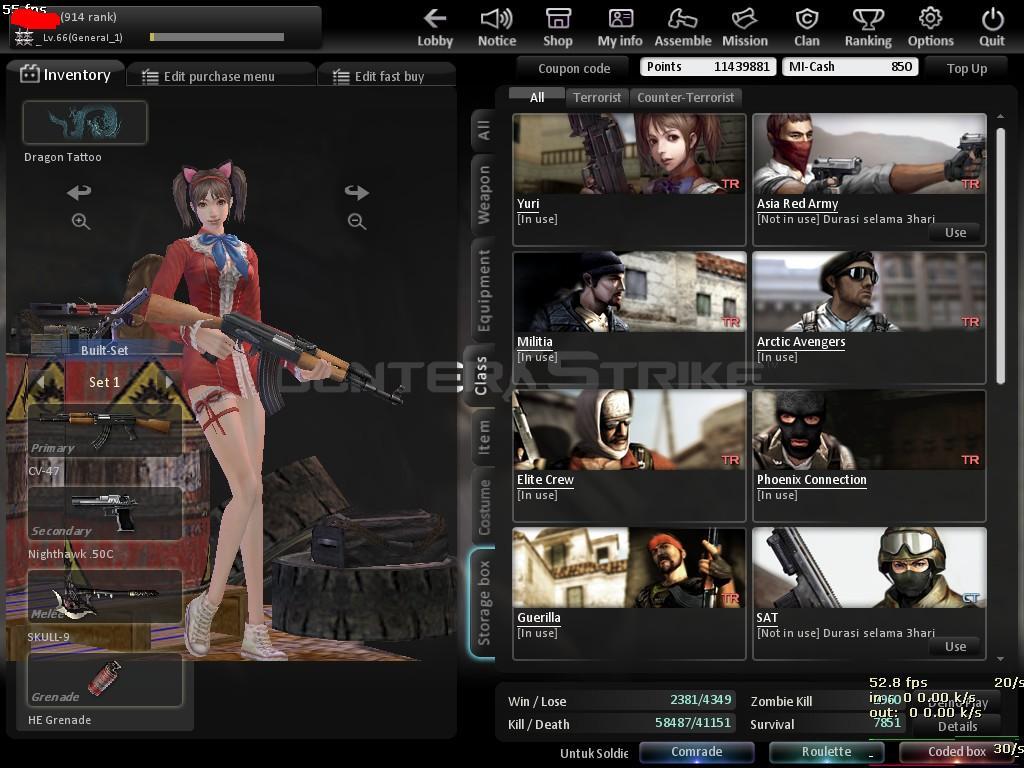Select the CV-47 primary weapon slot

point(104,429)
